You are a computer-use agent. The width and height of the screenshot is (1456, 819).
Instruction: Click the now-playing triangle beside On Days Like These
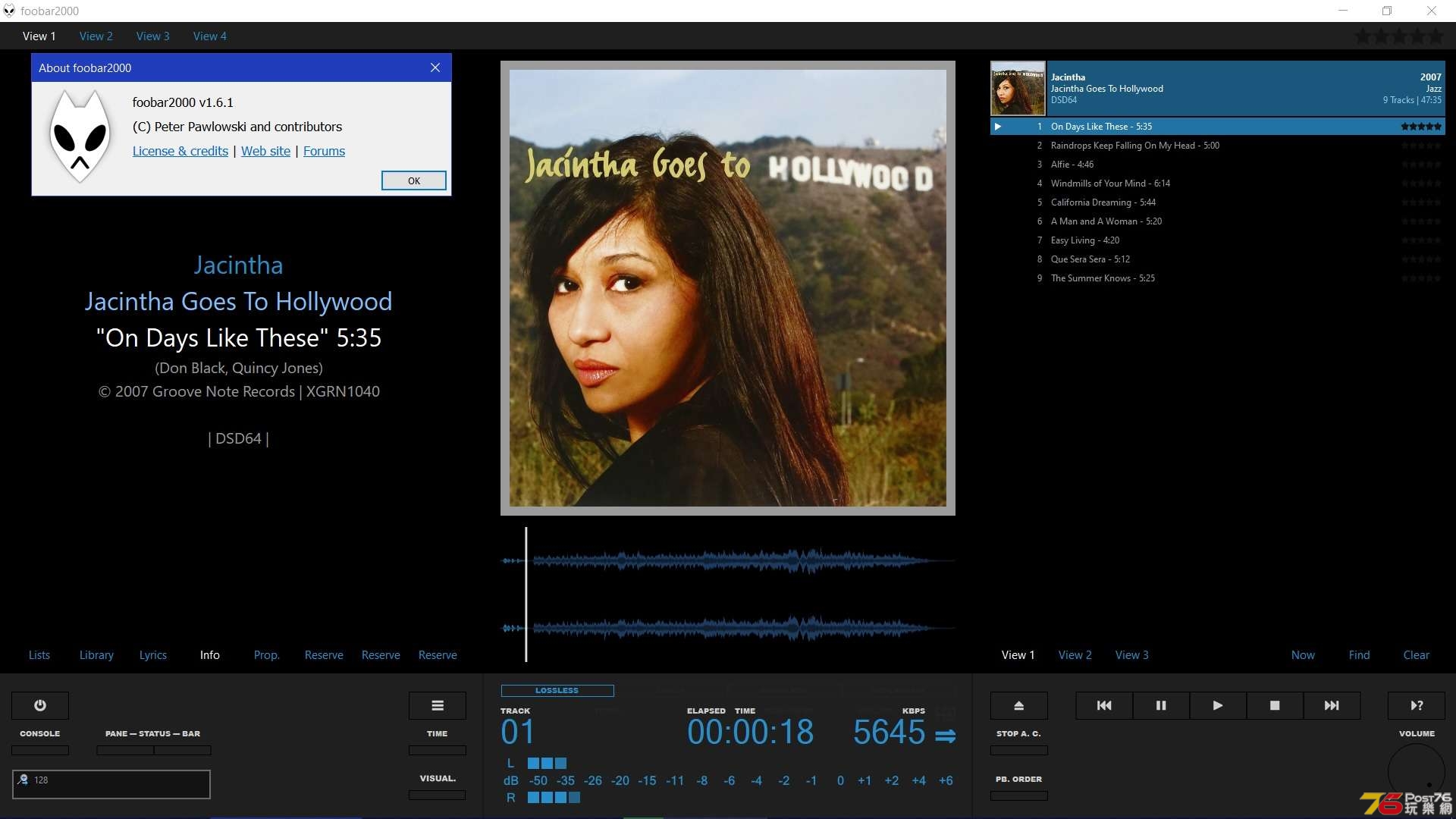pos(998,127)
